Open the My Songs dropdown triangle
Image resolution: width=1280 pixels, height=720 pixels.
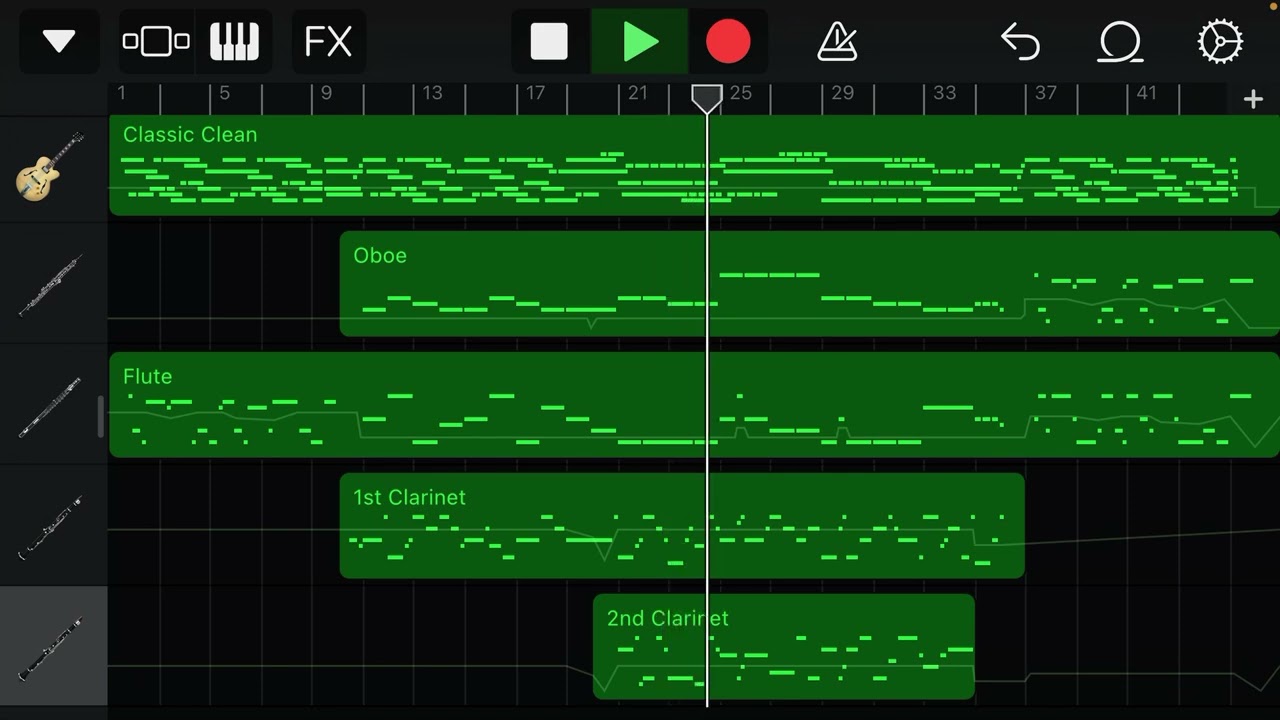point(59,42)
